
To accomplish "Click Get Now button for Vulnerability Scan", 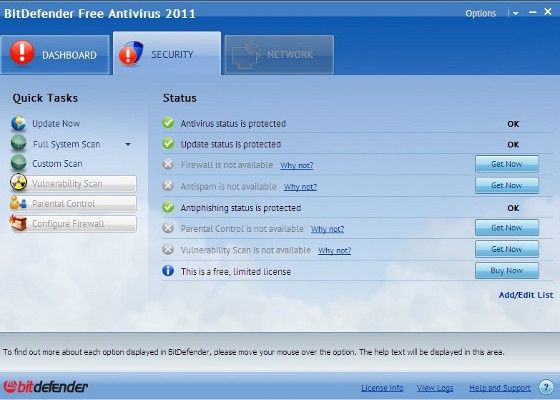I will pyautogui.click(x=507, y=249).
